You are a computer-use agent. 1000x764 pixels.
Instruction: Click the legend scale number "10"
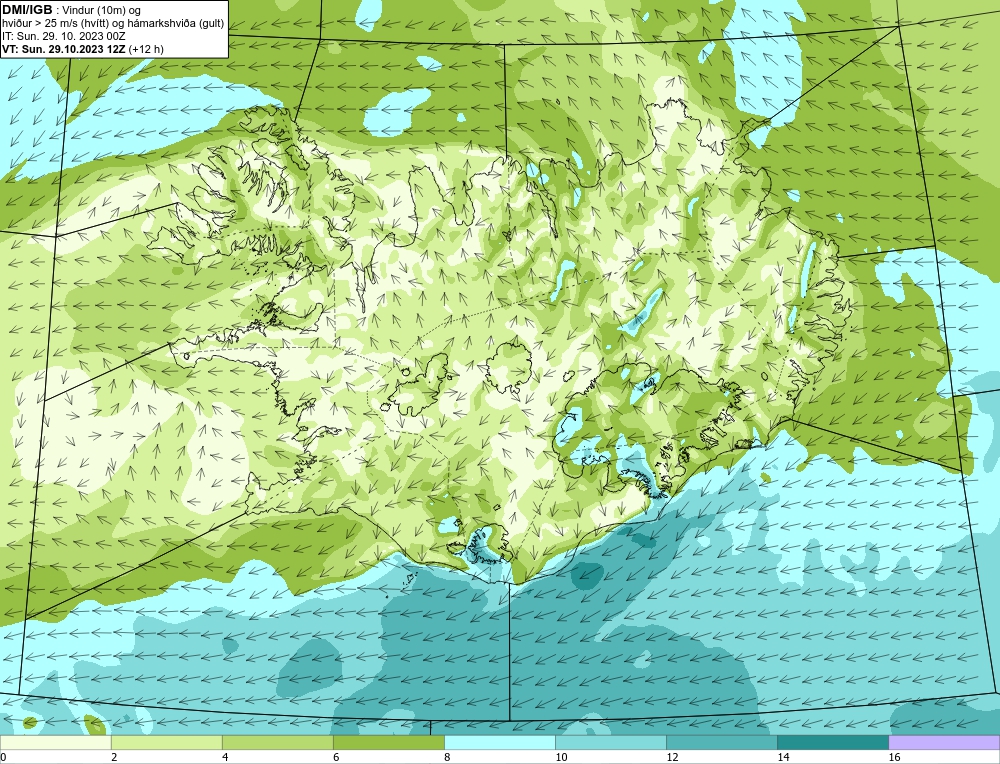(561, 757)
